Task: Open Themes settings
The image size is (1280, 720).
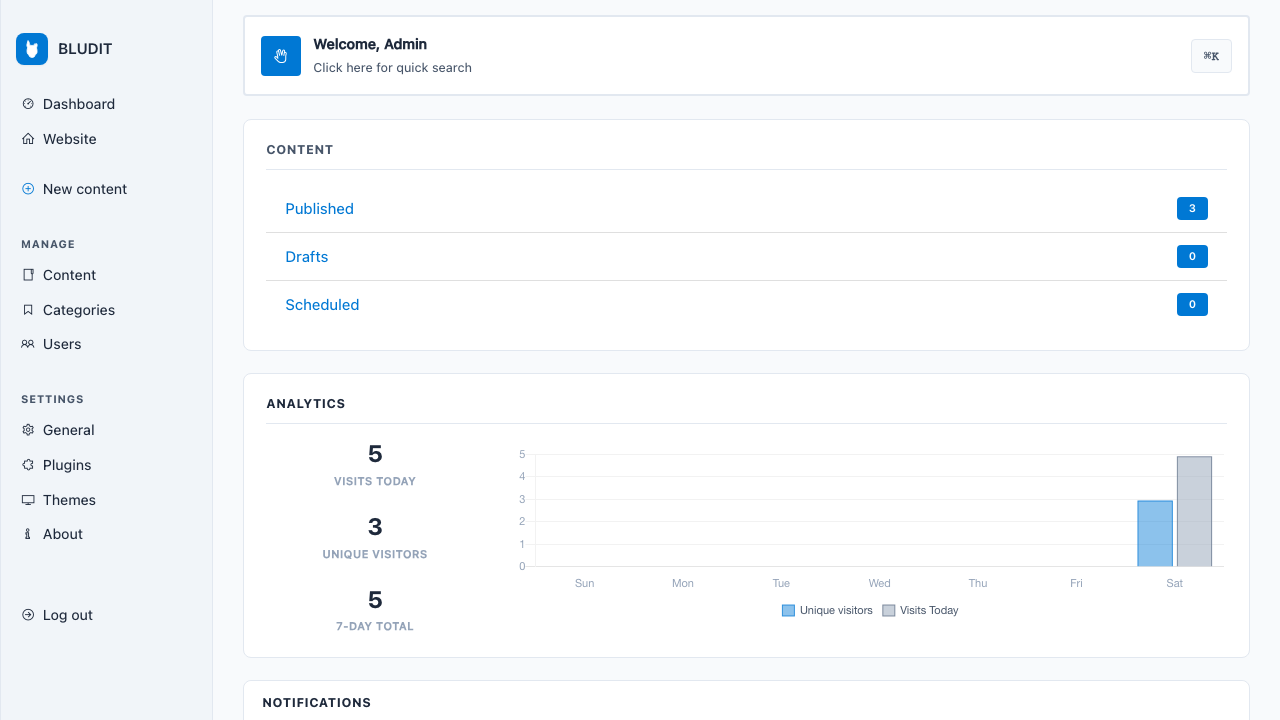Action: tap(69, 500)
